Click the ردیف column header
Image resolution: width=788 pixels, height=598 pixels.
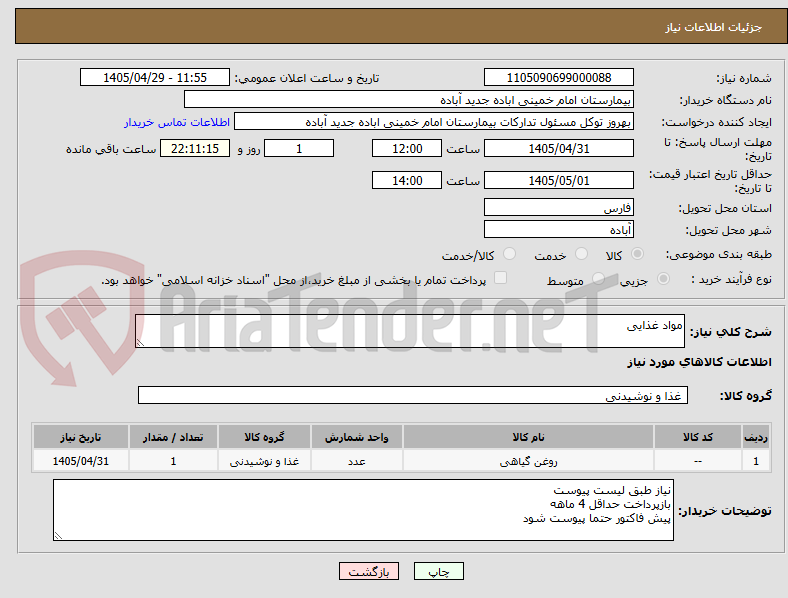(x=755, y=437)
